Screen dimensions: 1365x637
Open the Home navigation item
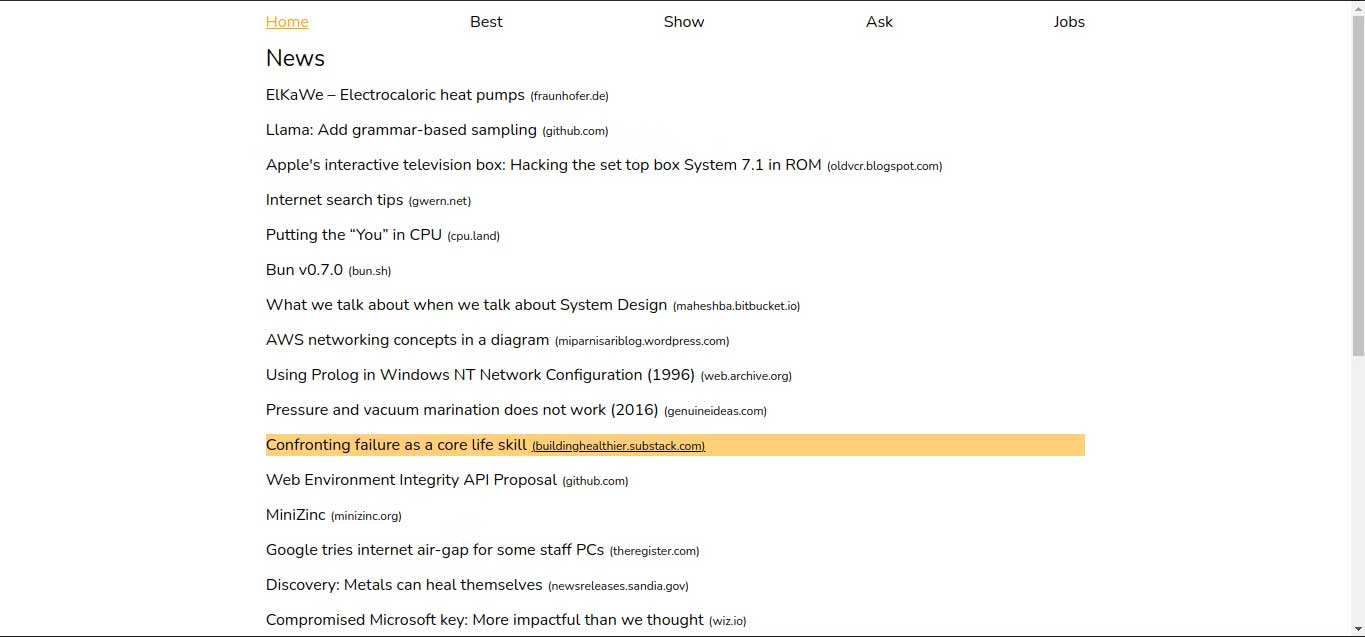(287, 21)
